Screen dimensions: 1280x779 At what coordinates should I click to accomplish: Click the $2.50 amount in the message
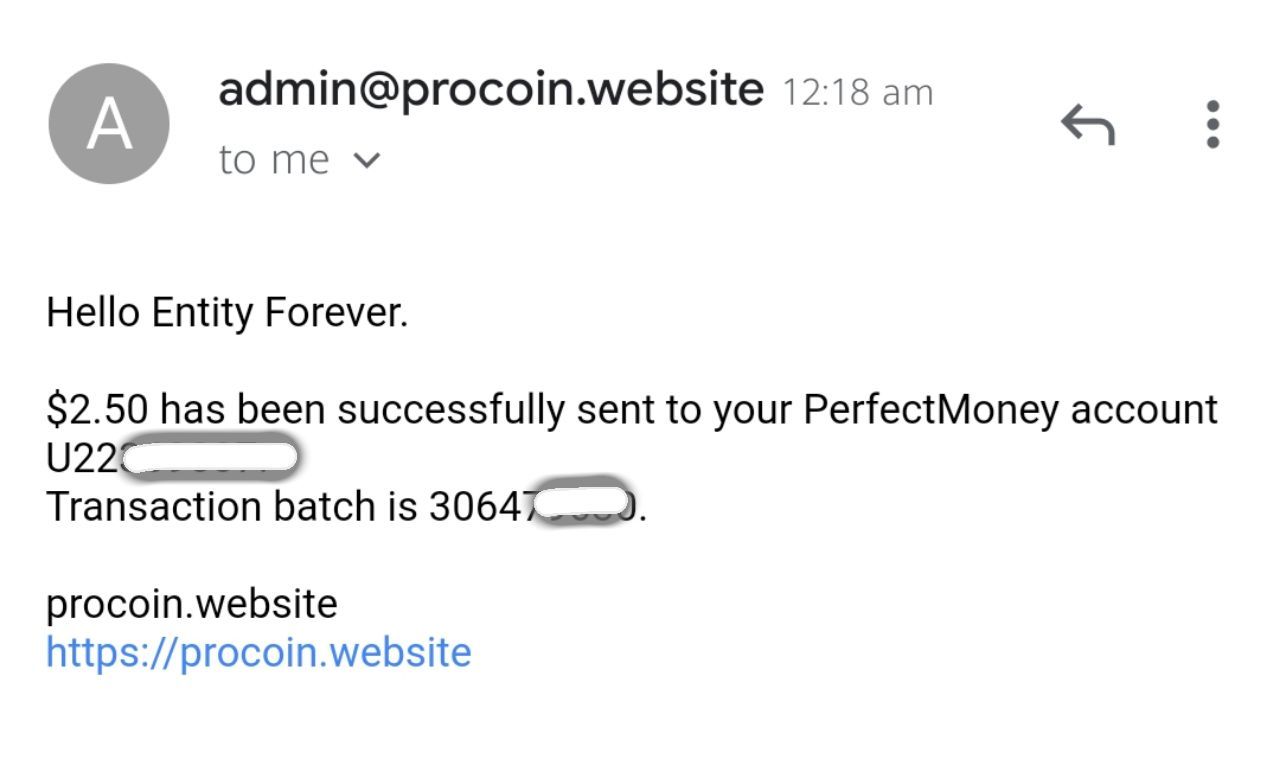coord(97,410)
